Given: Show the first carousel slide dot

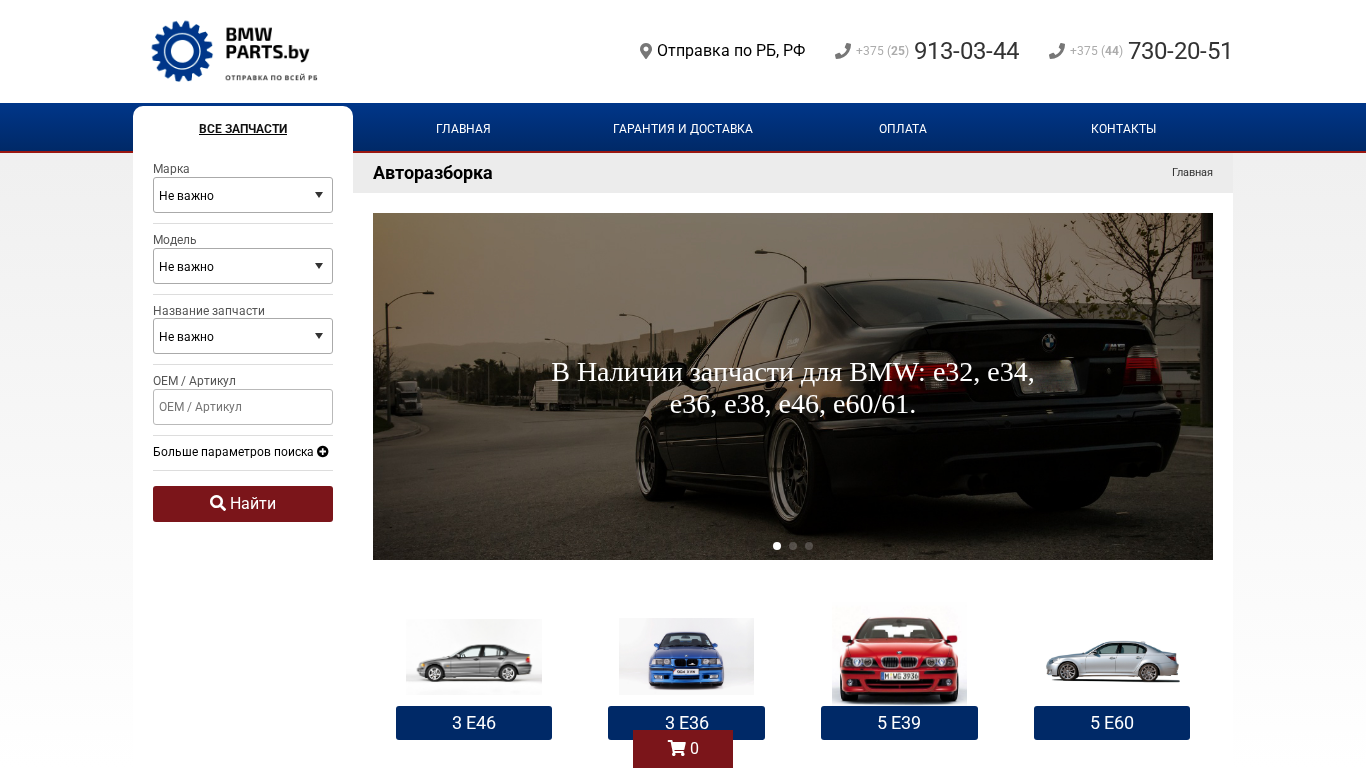Looking at the screenshot, I should coord(777,546).
